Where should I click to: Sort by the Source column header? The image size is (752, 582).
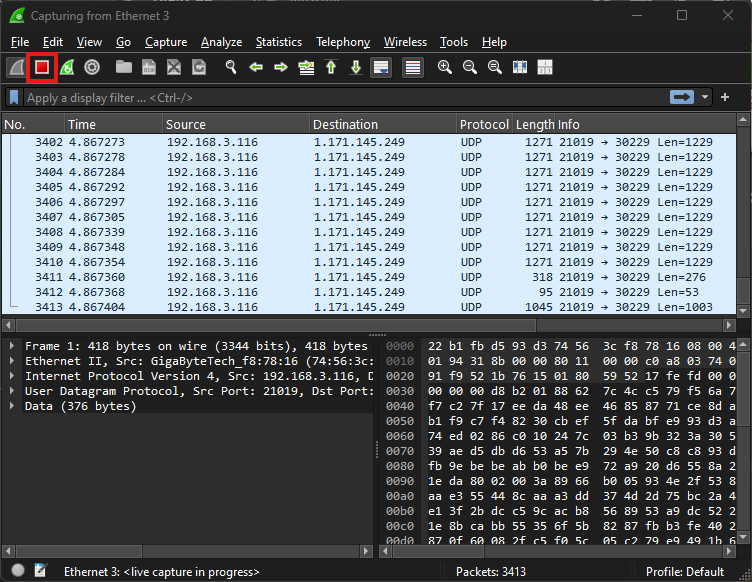236,125
